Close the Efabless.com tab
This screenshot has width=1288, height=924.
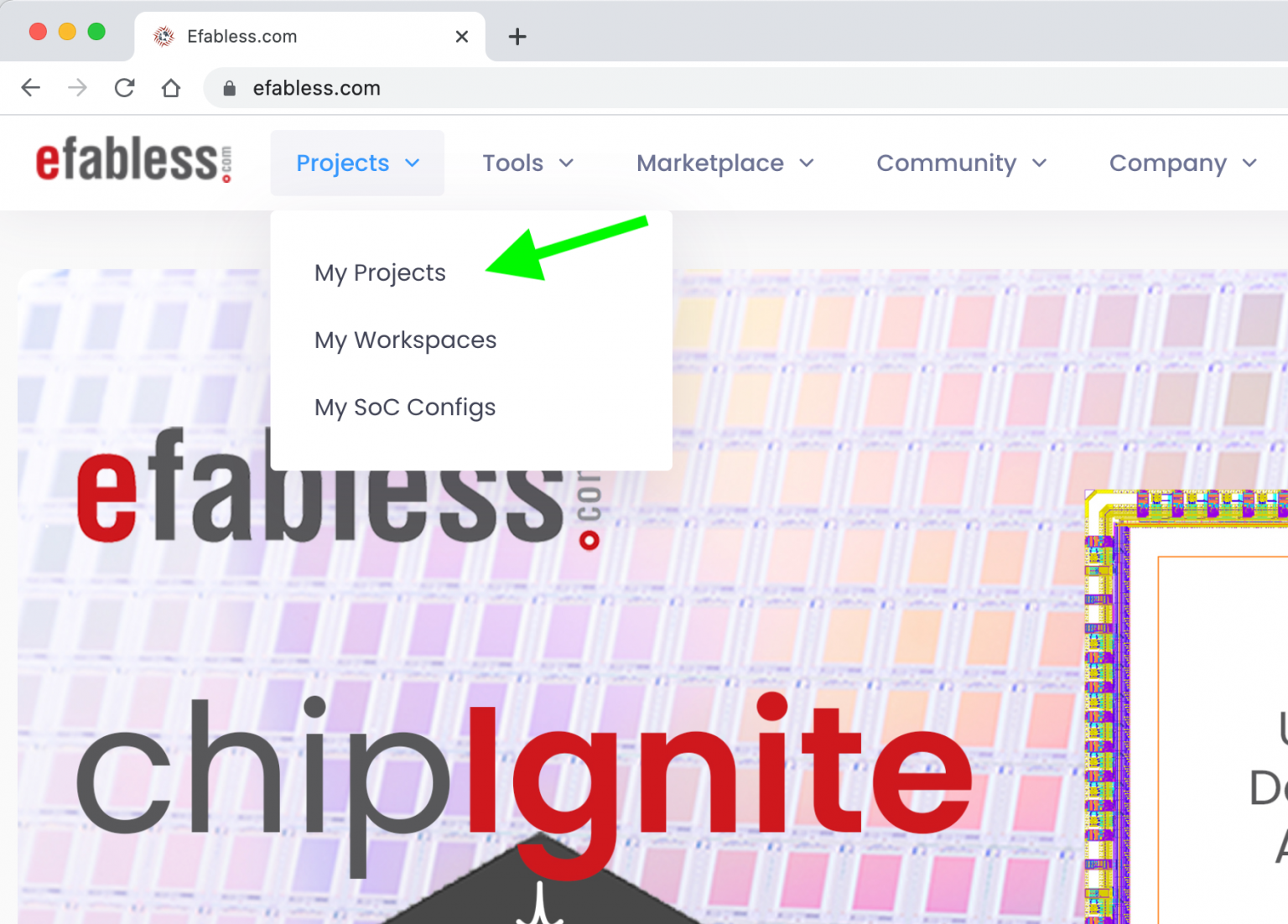pos(462,37)
